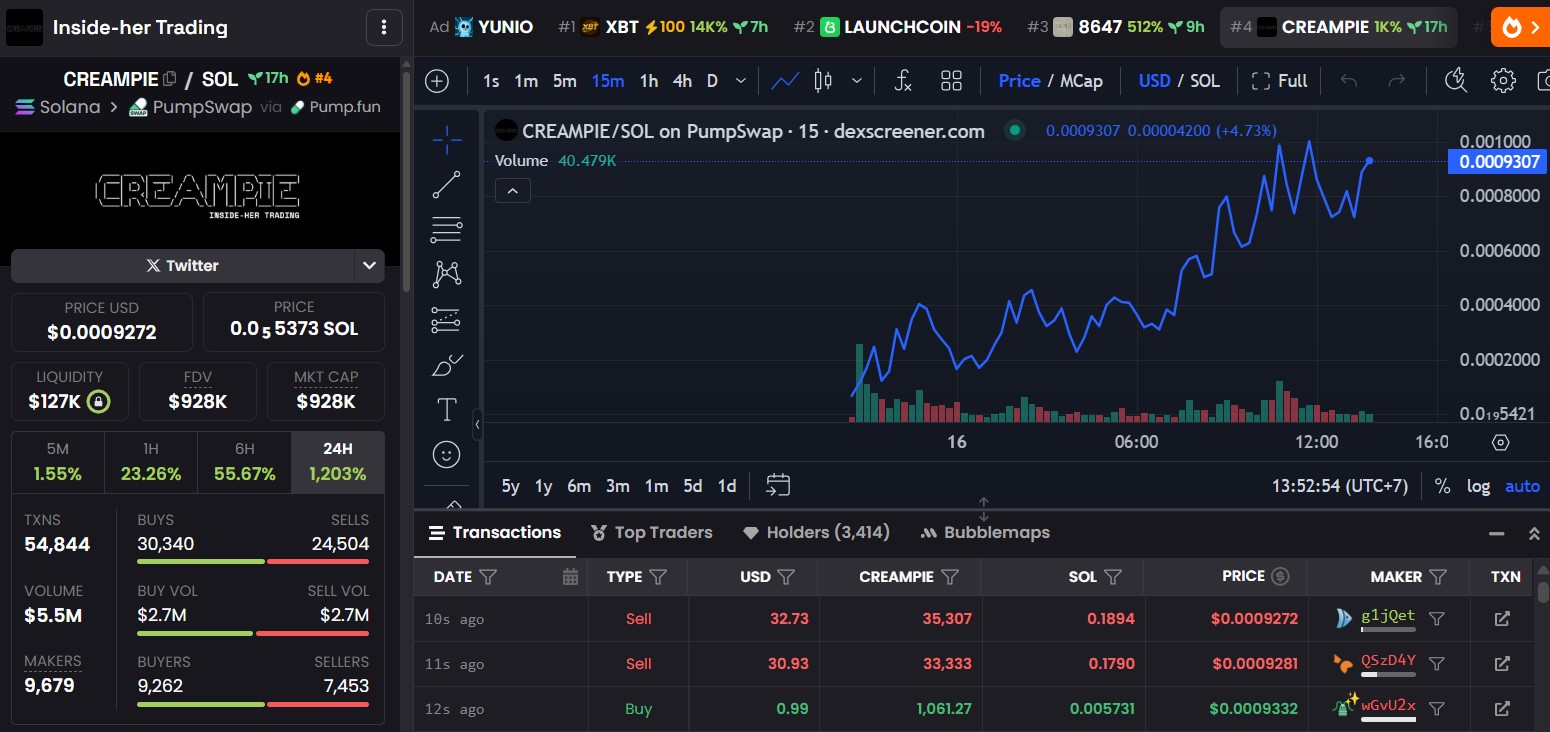
Task: Click the Twitter link button
Action: [x=183, y=265]
